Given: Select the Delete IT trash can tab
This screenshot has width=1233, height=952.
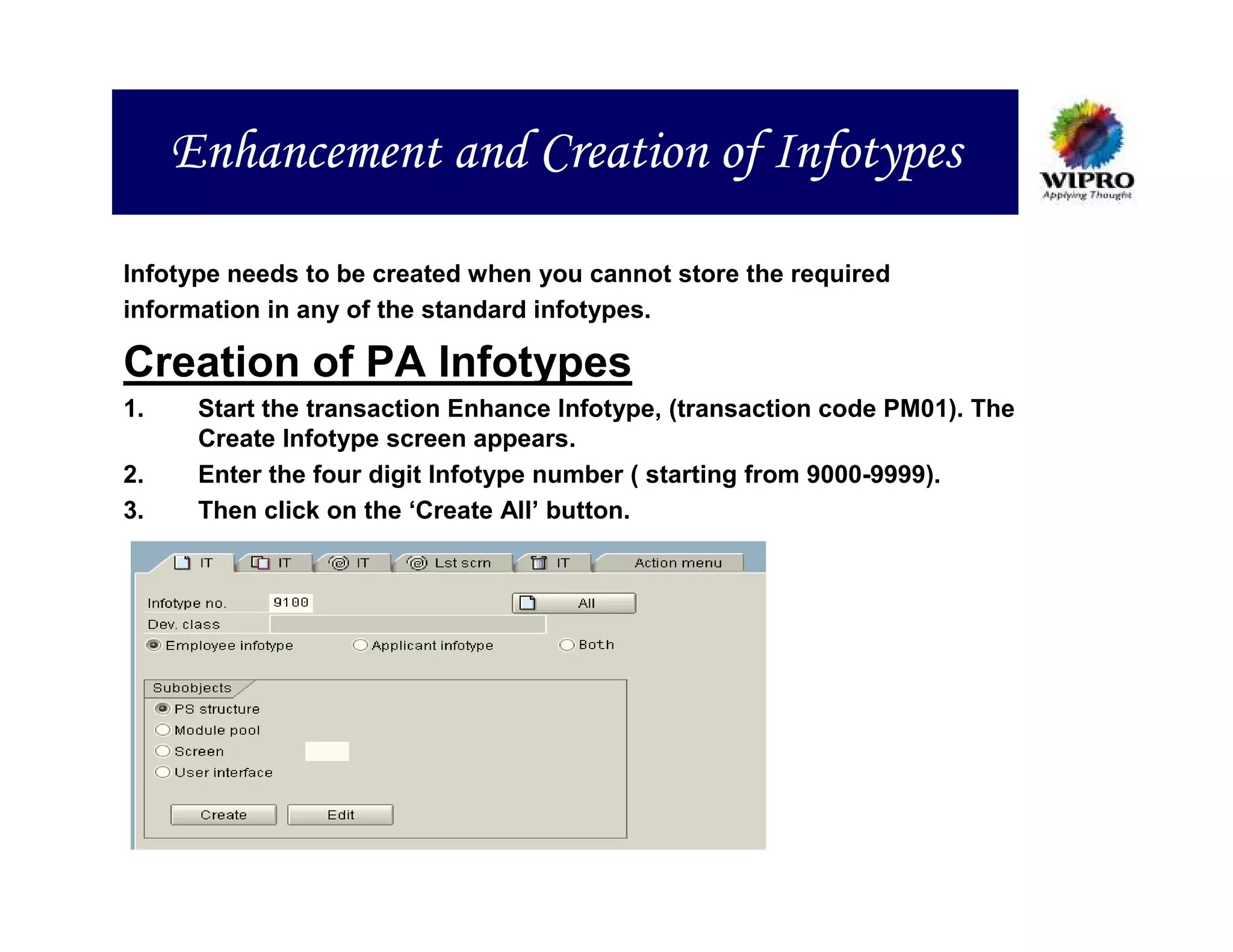Looking at the screenshot, I should tap(539, 563).
